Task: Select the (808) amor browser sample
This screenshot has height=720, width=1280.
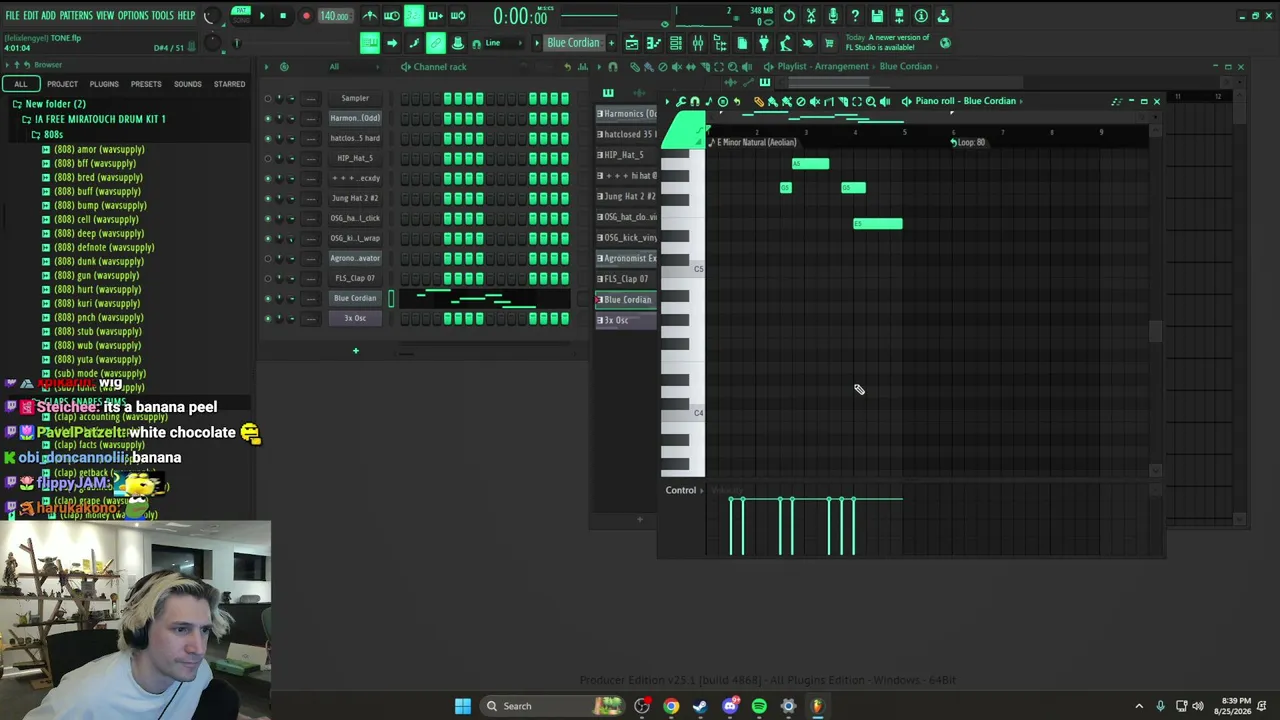Action: (x=99, y=149)
